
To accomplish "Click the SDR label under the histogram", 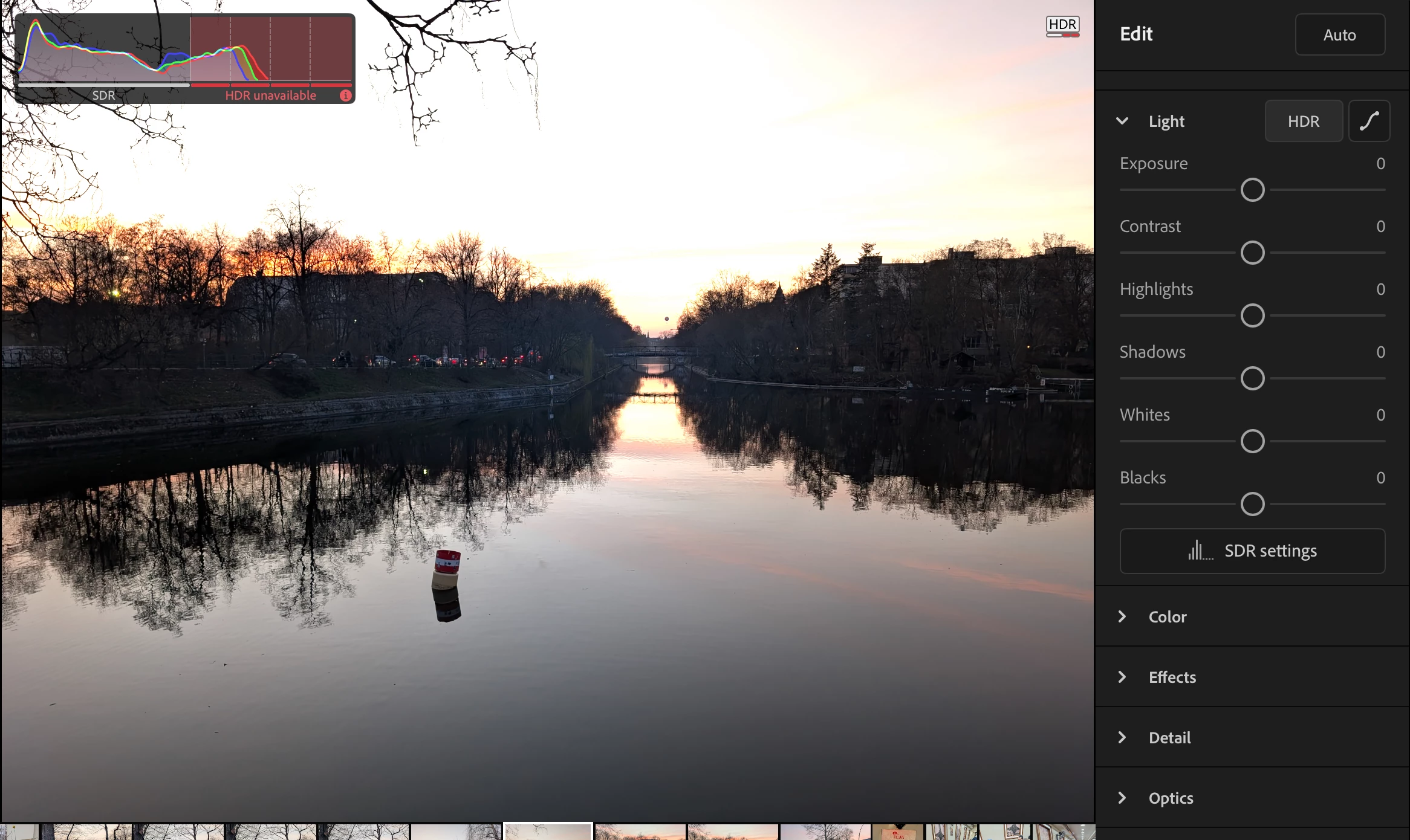I will tap(103, 95).
